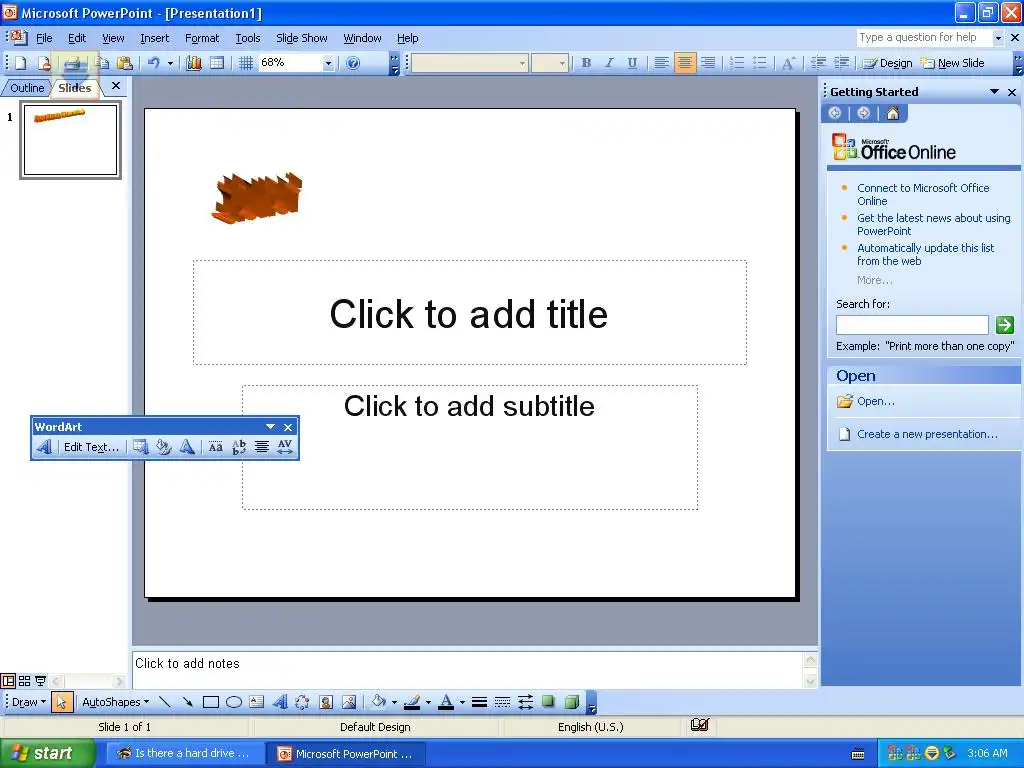
Task: Insert Diagram or Organization Chart
Action: click(302, 702)
